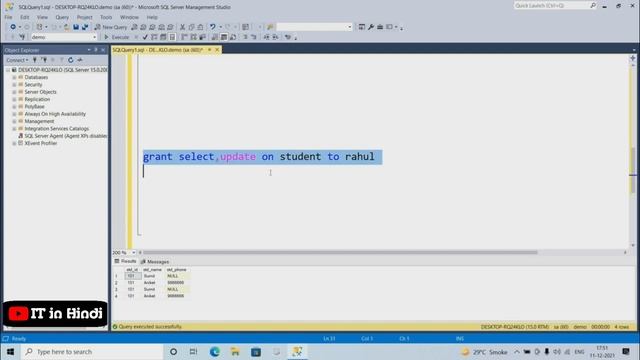Image resolution: width=640 pixels, height=360 pixels.
Task: Open the Edit menu
Action: coord(24,17)
